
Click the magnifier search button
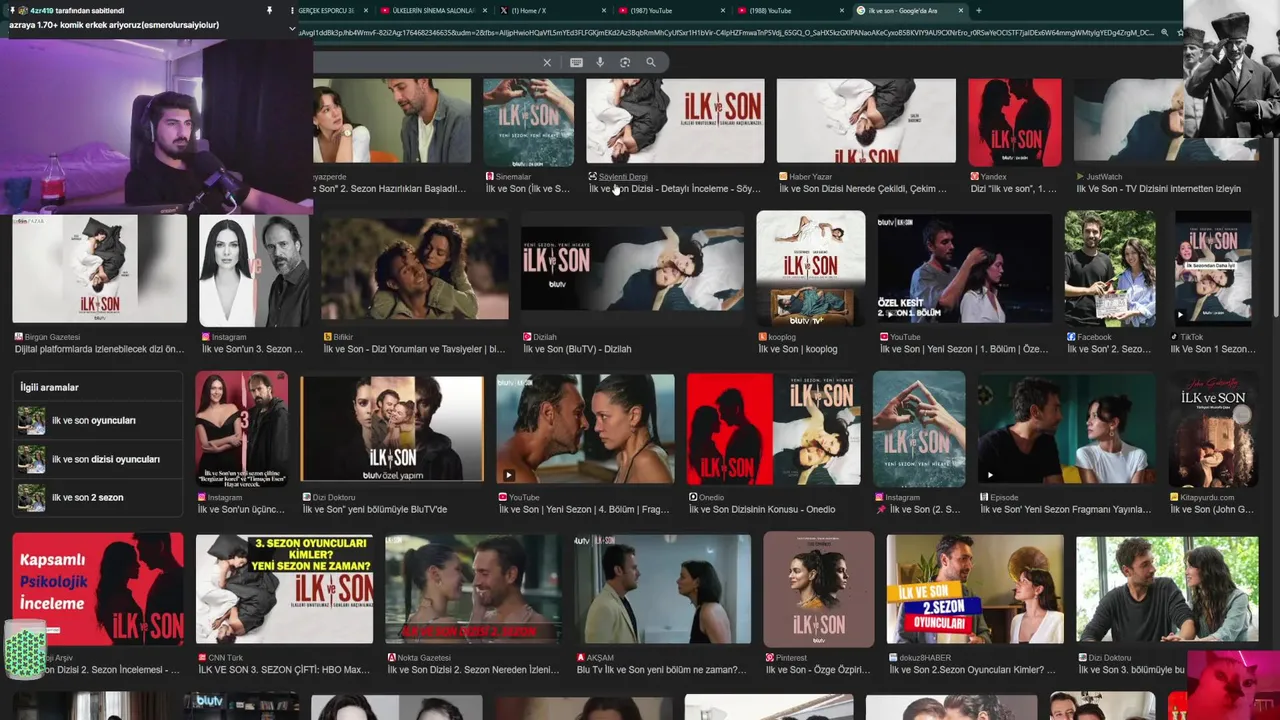(x=651, y=62)
